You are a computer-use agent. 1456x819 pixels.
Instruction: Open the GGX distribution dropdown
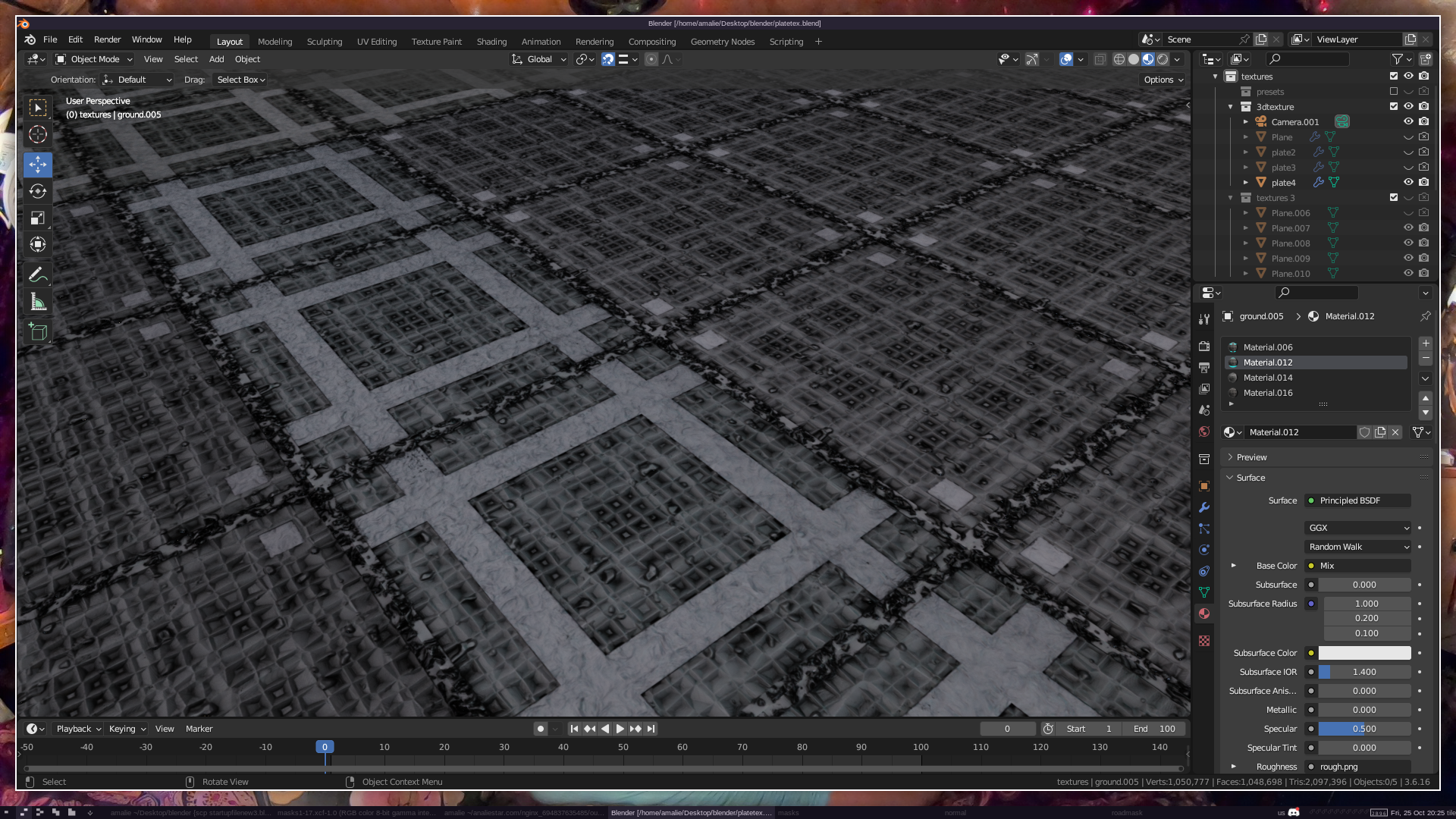tap(1357, 528)
